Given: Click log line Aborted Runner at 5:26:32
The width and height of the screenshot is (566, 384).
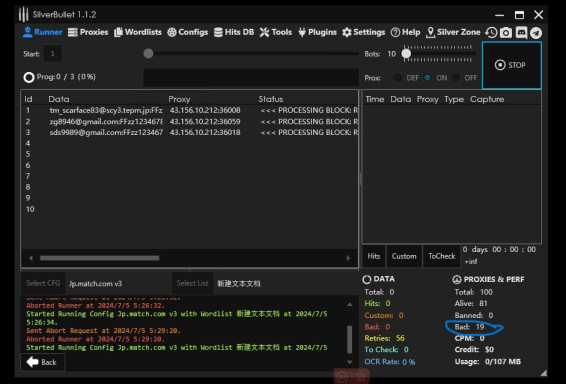Looking at the screenshot, I should 95,306.
